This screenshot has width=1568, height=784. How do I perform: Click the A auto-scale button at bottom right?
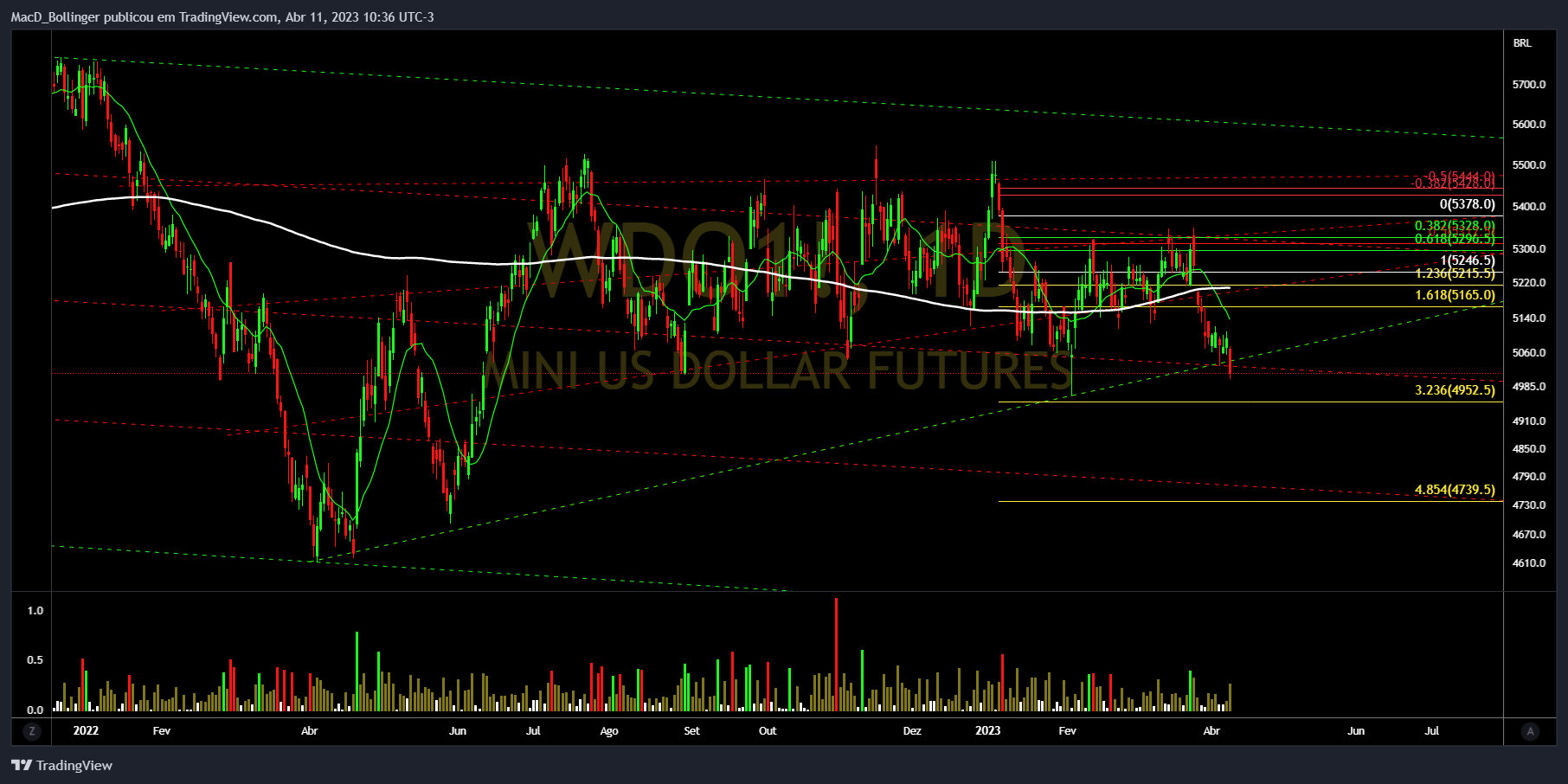coord(1530,731)
